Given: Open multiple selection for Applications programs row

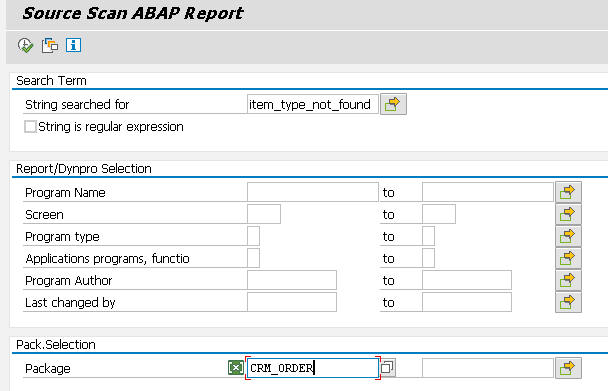Looking at the screenshot, I should [x=568, y=258].
